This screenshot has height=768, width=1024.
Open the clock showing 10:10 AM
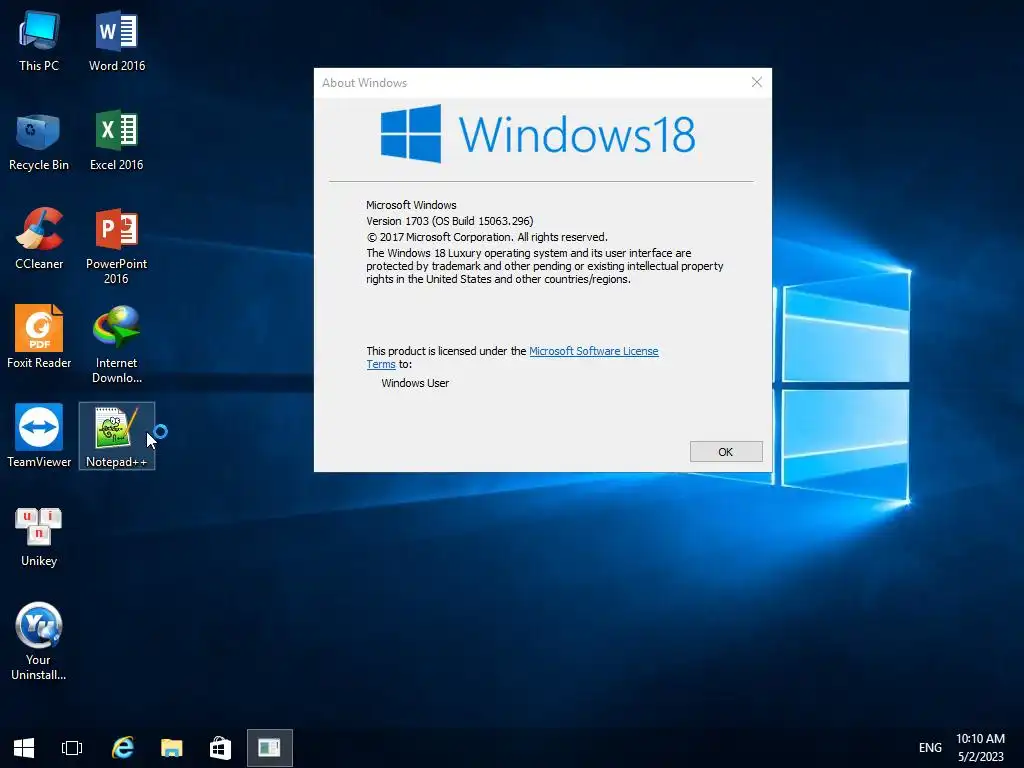coord(980,748)
